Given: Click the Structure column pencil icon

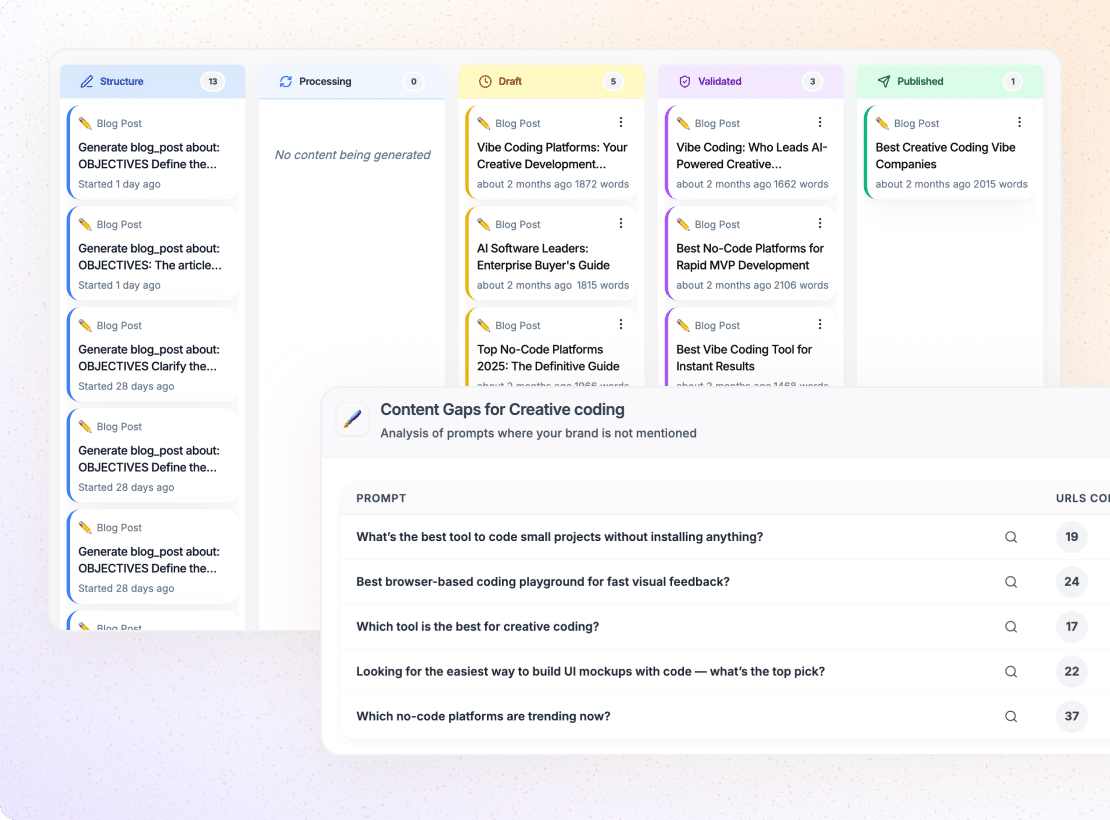Looking at the screenshot, I should click(87, 82).
